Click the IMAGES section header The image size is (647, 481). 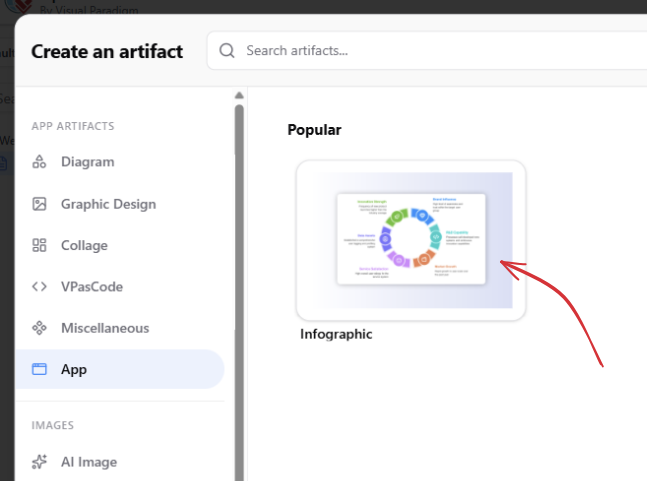52,425
